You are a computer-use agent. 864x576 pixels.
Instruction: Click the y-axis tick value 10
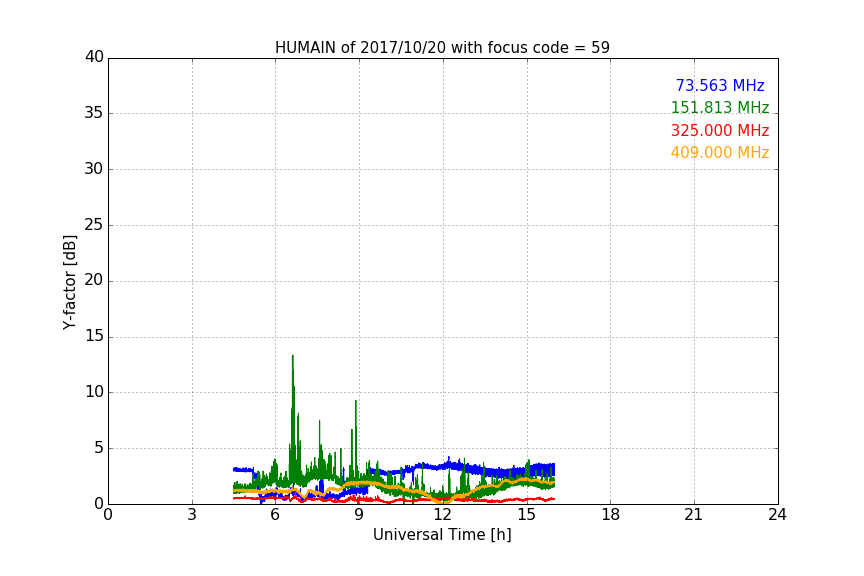[94, 392]
